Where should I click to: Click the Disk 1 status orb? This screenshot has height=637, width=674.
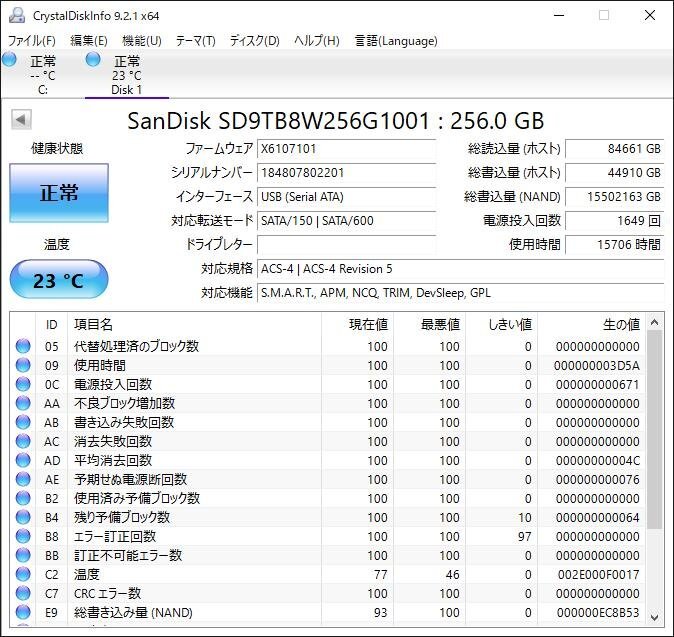point(94,60)
